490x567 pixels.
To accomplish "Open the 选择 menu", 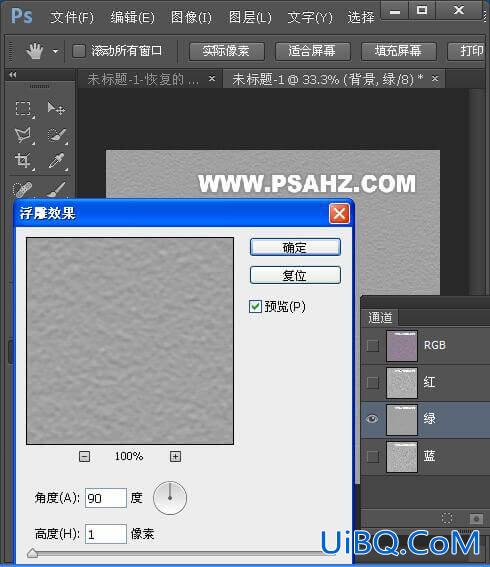I will [361, 17].
